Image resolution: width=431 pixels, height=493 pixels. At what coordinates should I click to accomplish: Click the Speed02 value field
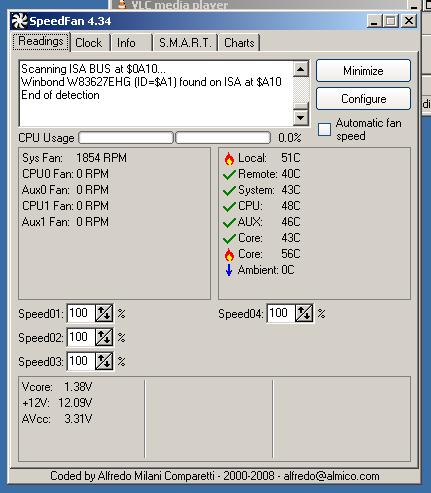[81, 337]
